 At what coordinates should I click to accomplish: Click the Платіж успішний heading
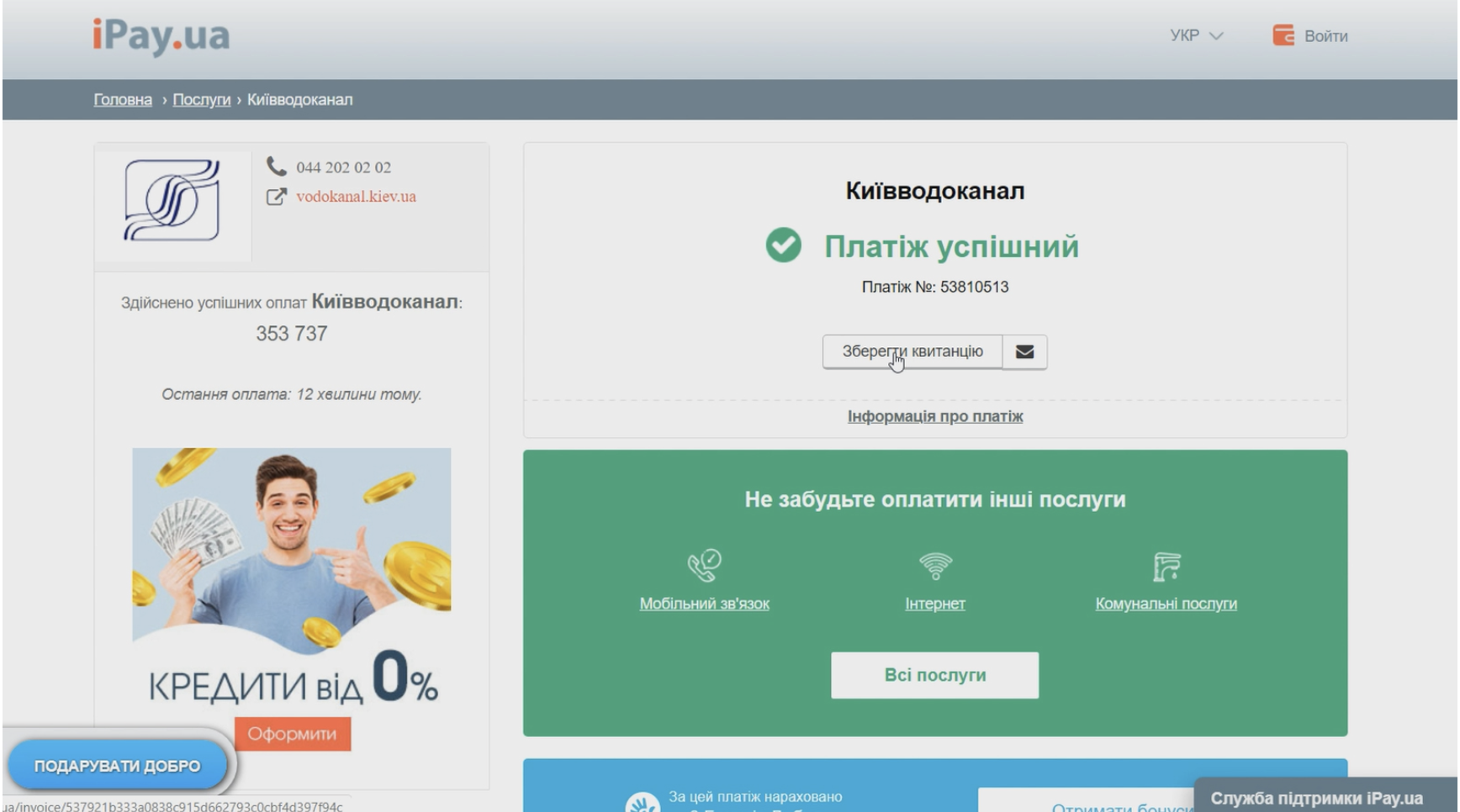pos(951,246)
